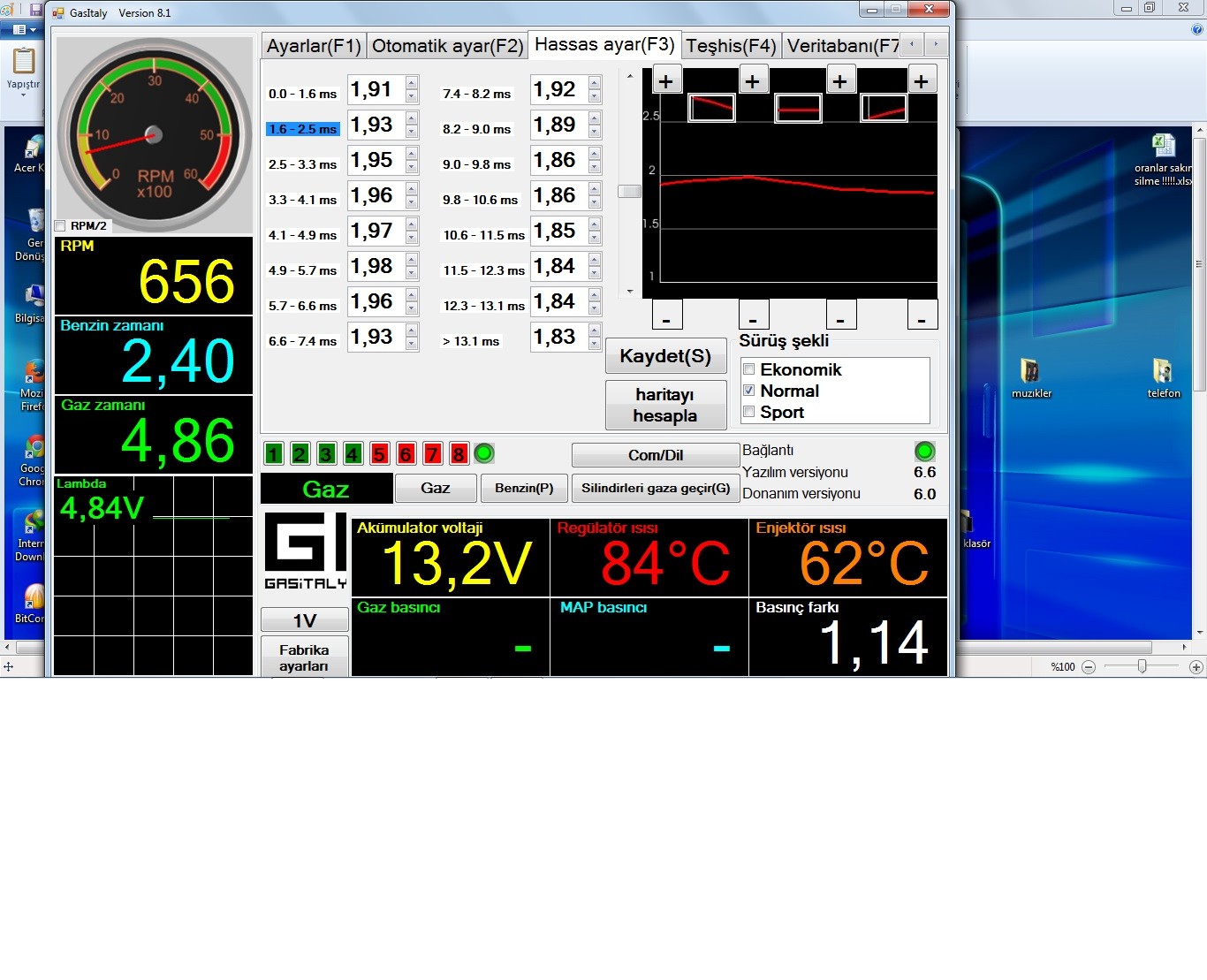Click cylinder 1 green indicator
Image resolution: width=1207 pixels, height=980 pixels.
[274, 454]
